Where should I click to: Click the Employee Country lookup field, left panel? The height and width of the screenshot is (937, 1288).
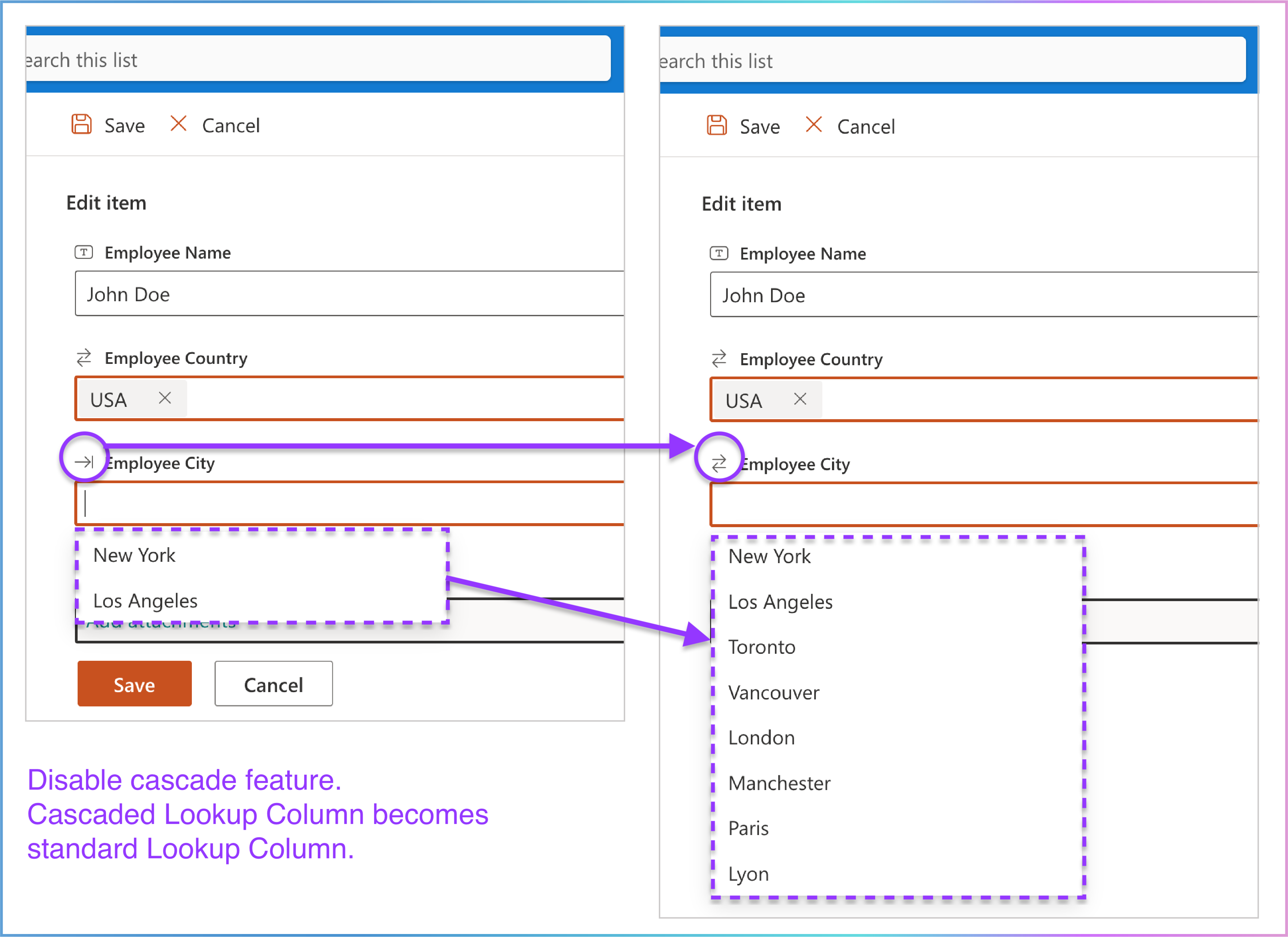[349, 398]
